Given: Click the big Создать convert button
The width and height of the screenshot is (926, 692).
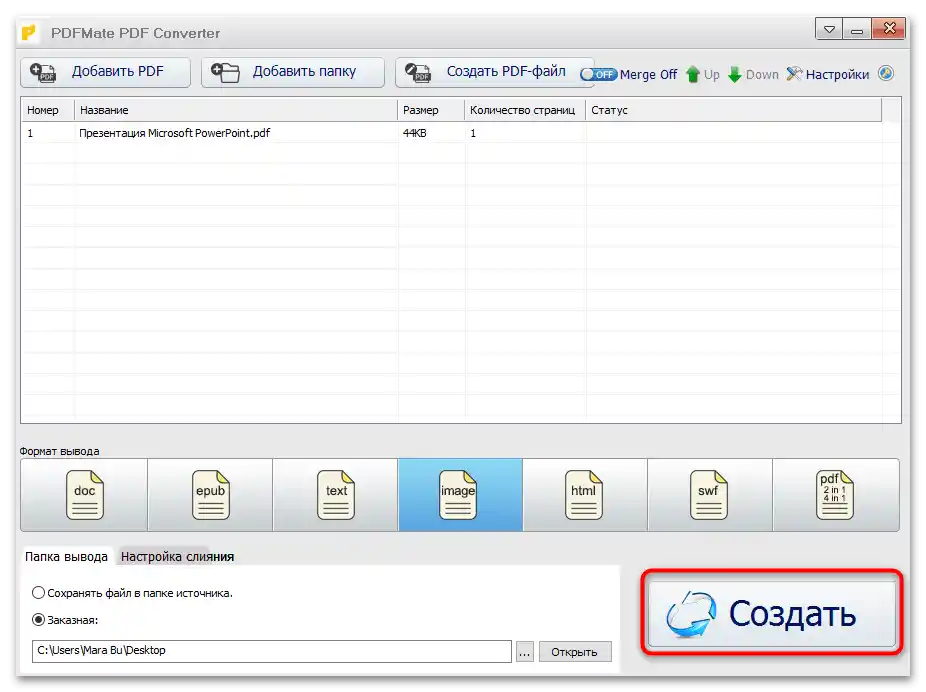Looking at the screenshot, I should click(x=772, y=613).
